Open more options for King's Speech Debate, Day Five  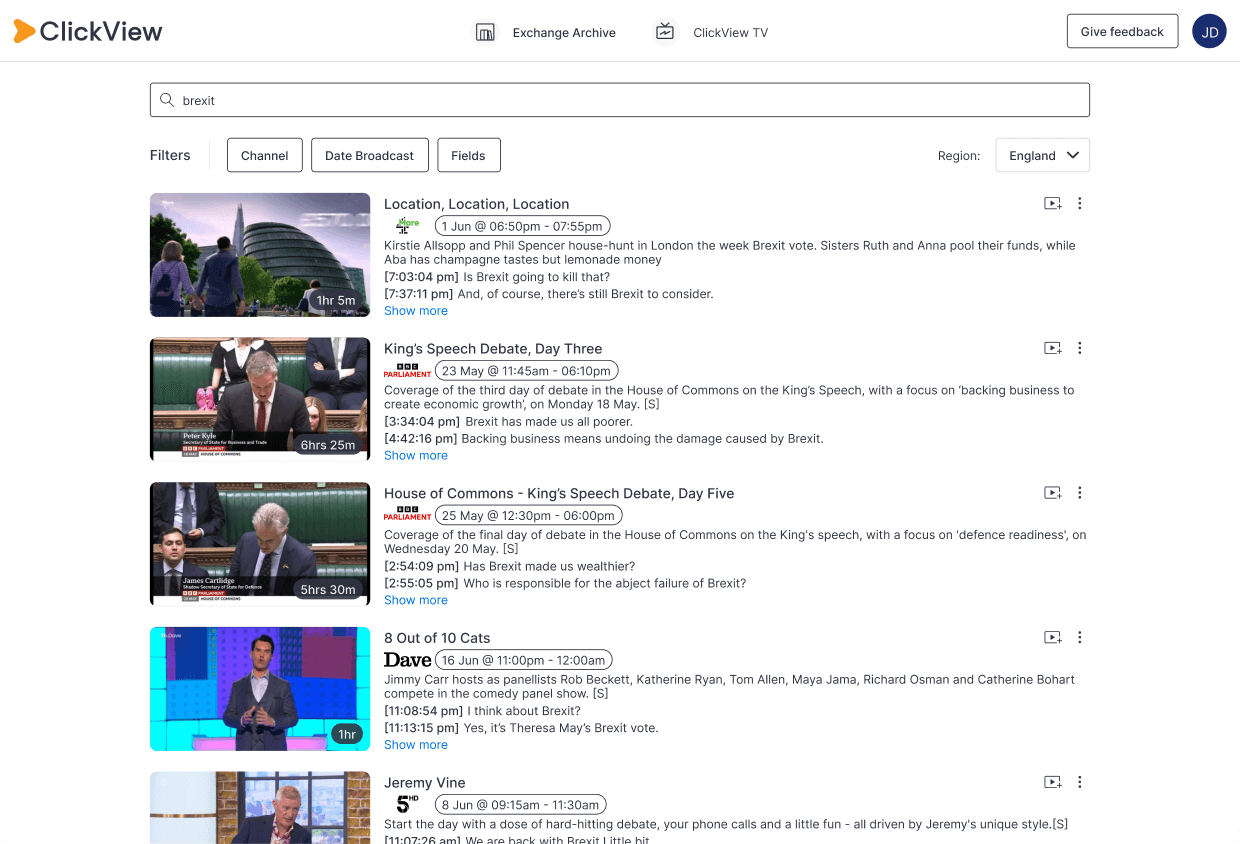[1079, 493]
